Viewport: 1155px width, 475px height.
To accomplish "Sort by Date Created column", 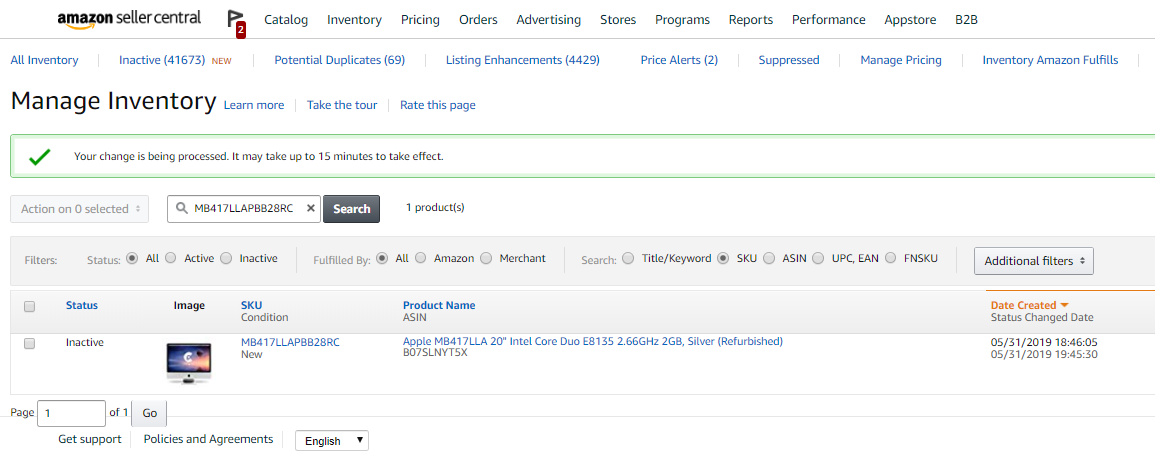I will tap(1029, 305).
